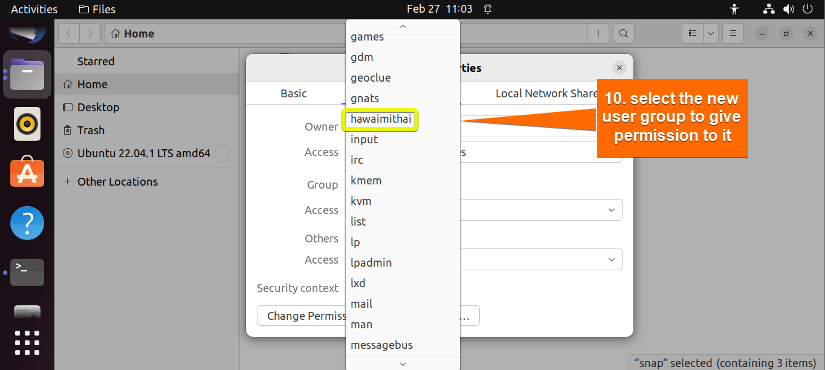Image resolution: width=825 pixels, height=370 pixels.
Task: Open the view options dropdown arrow
Action: 711,34
